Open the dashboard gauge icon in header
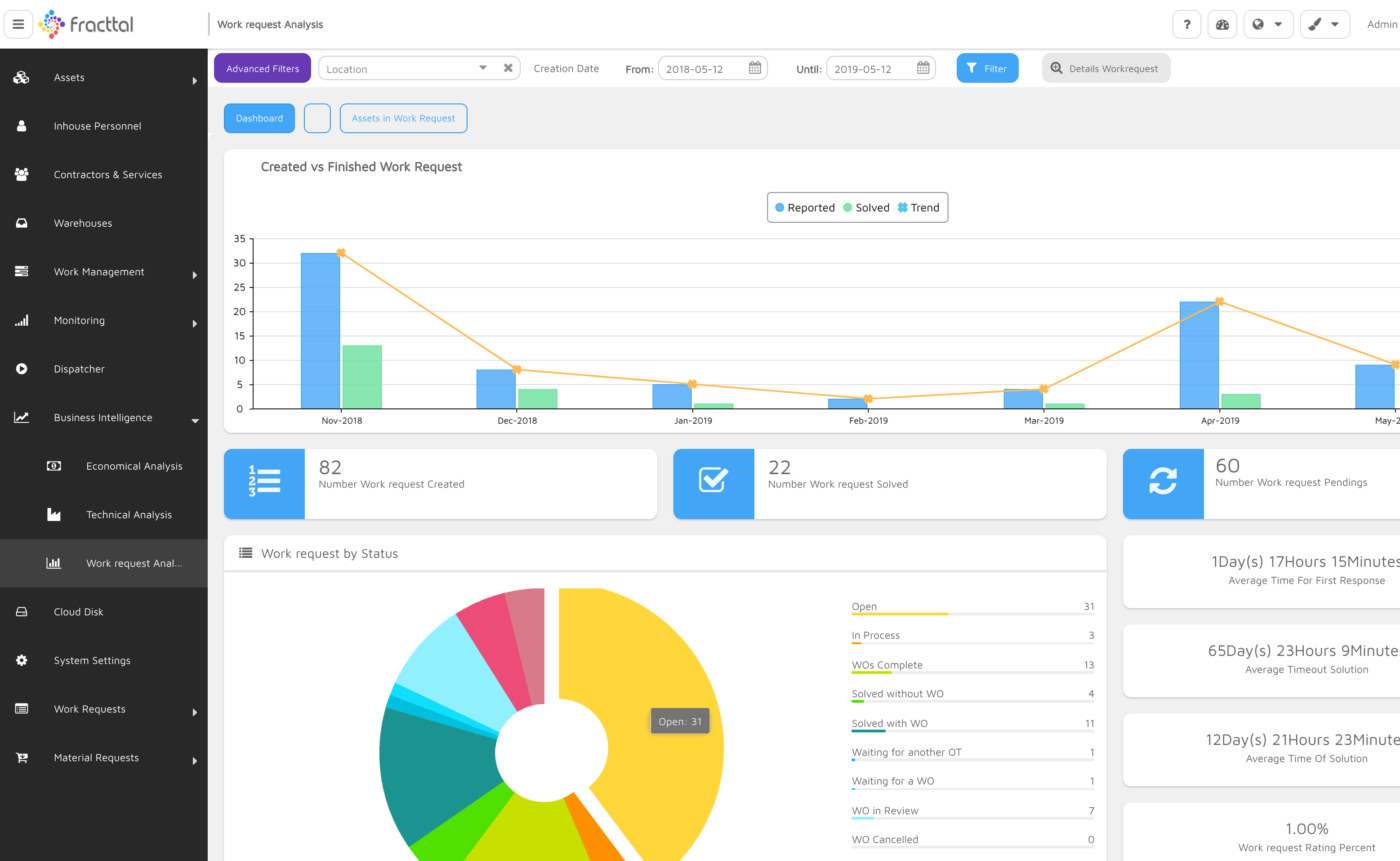This screenshot has height=861, width=1400. point(1222,25)
